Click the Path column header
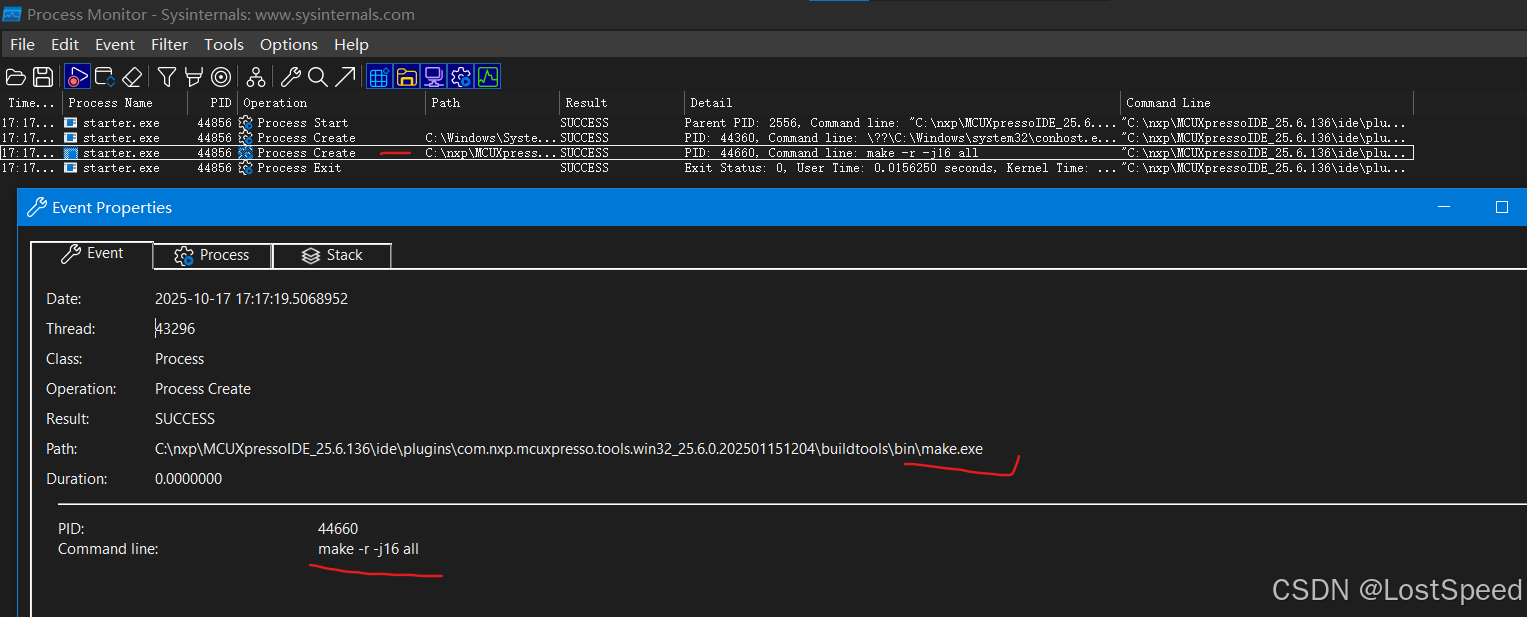This screenshot has width=1527, height=617. click(492, 103)
